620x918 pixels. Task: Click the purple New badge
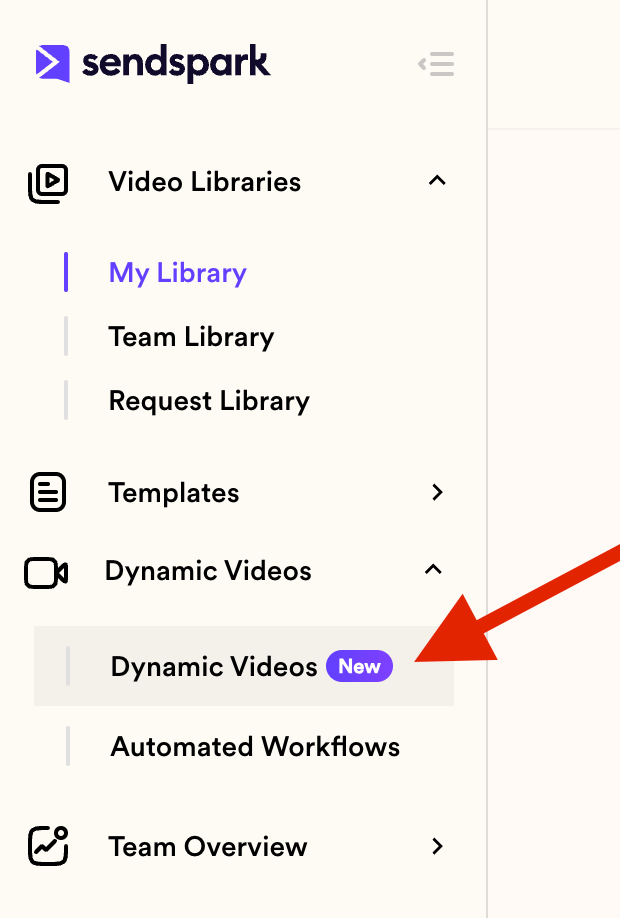359,666
